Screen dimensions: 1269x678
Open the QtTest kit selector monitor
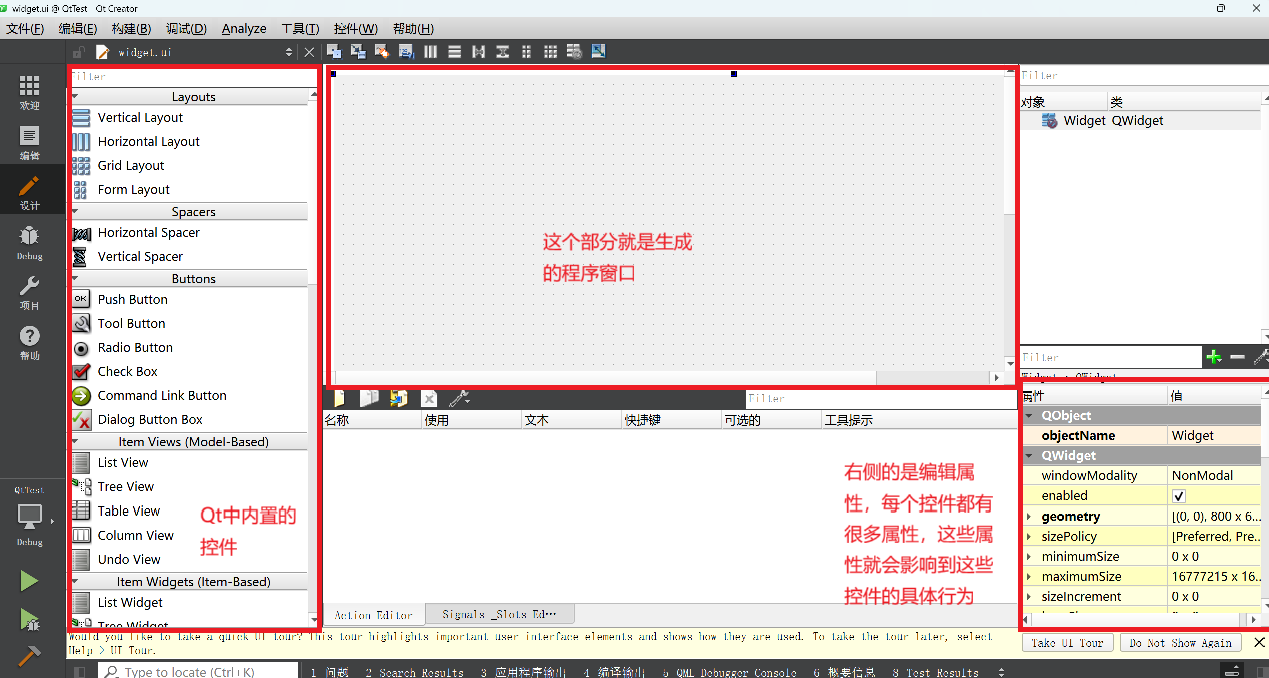point(30,517)
